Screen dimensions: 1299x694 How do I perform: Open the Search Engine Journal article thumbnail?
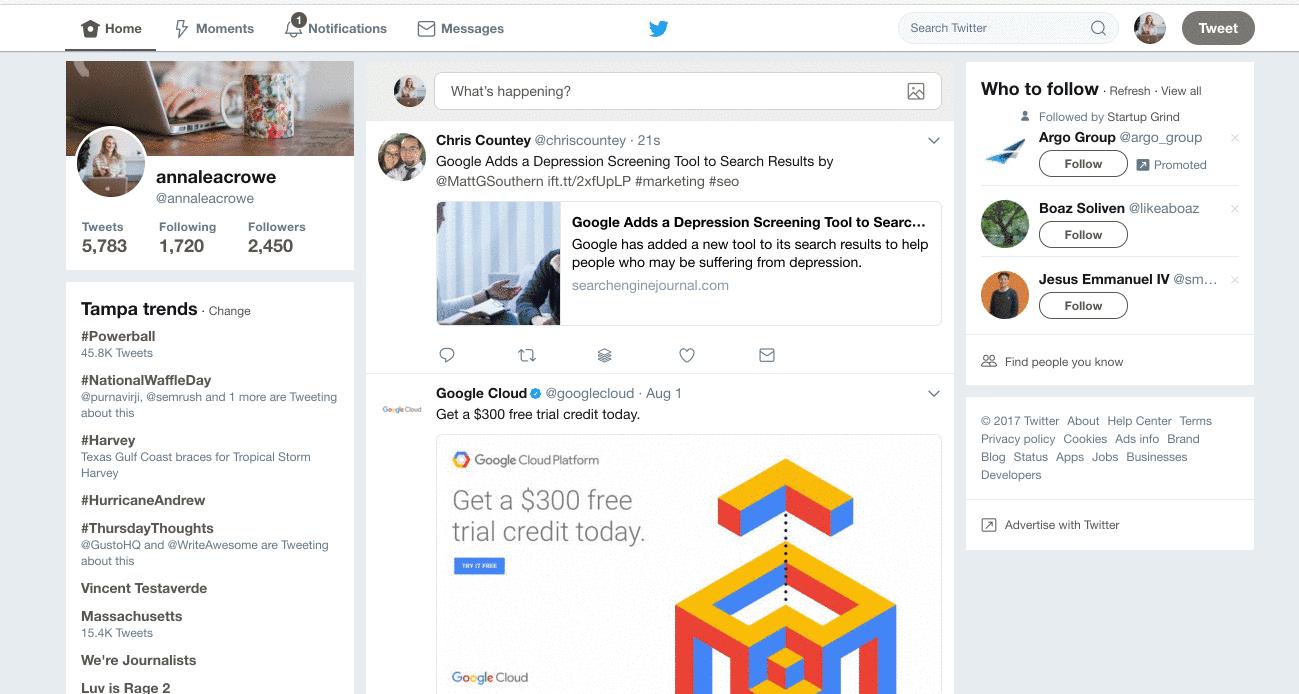coord(498,264)
